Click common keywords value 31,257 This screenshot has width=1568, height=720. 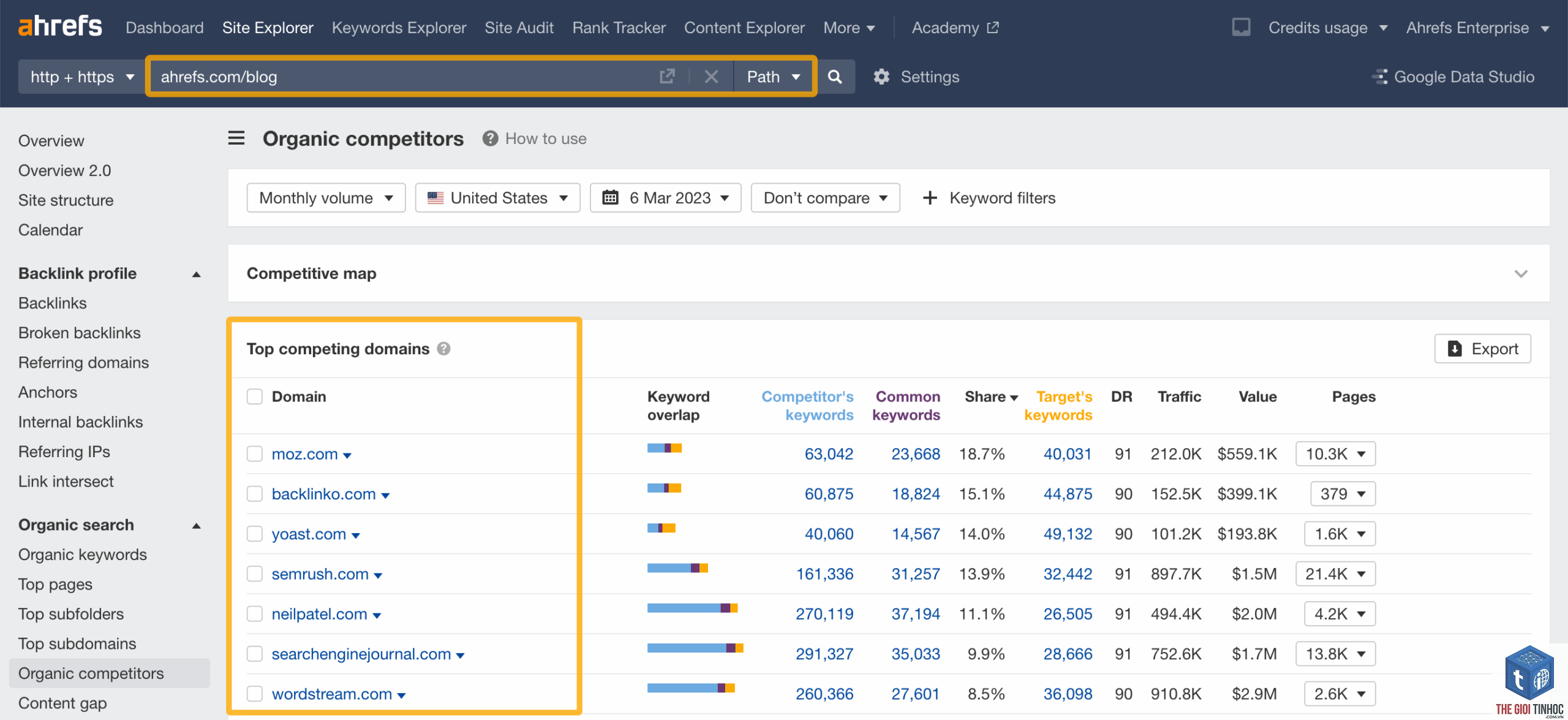pyautogui.click(x=915, y=574)
